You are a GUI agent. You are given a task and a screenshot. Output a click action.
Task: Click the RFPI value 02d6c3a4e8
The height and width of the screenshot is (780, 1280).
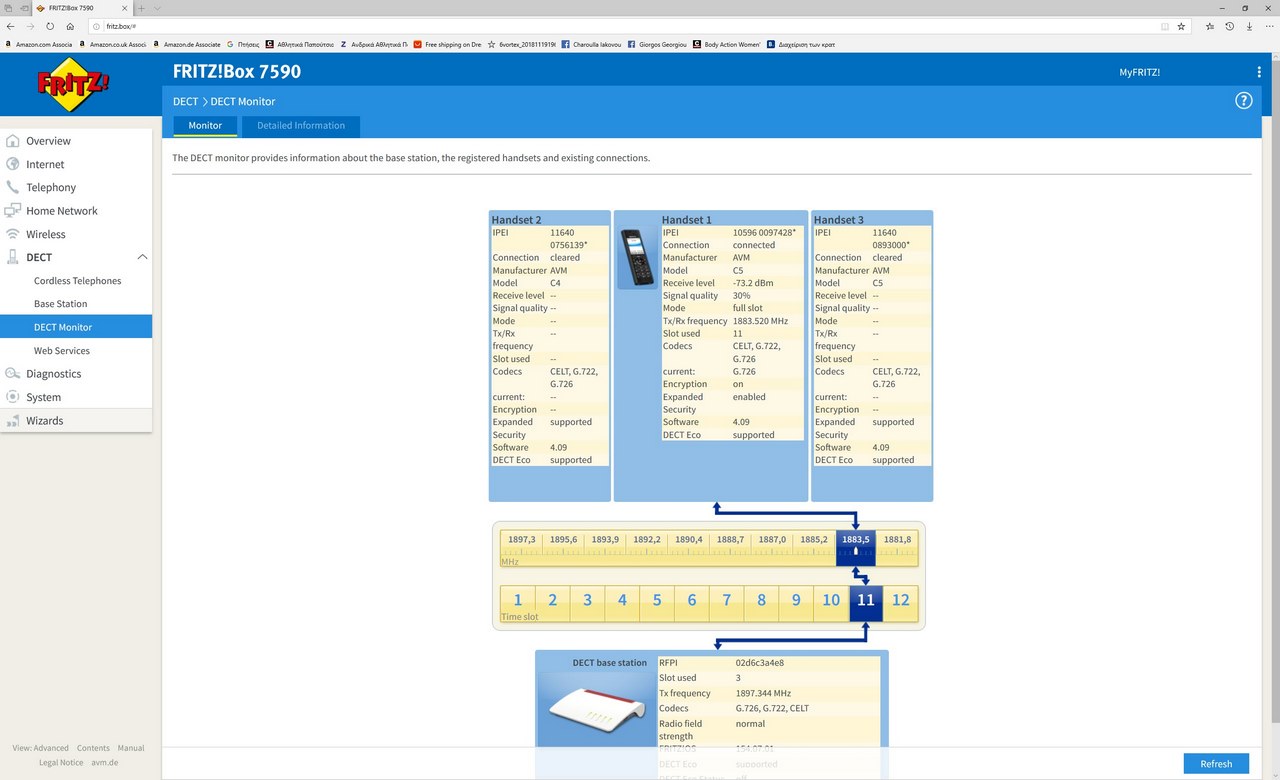pos(760,662)
